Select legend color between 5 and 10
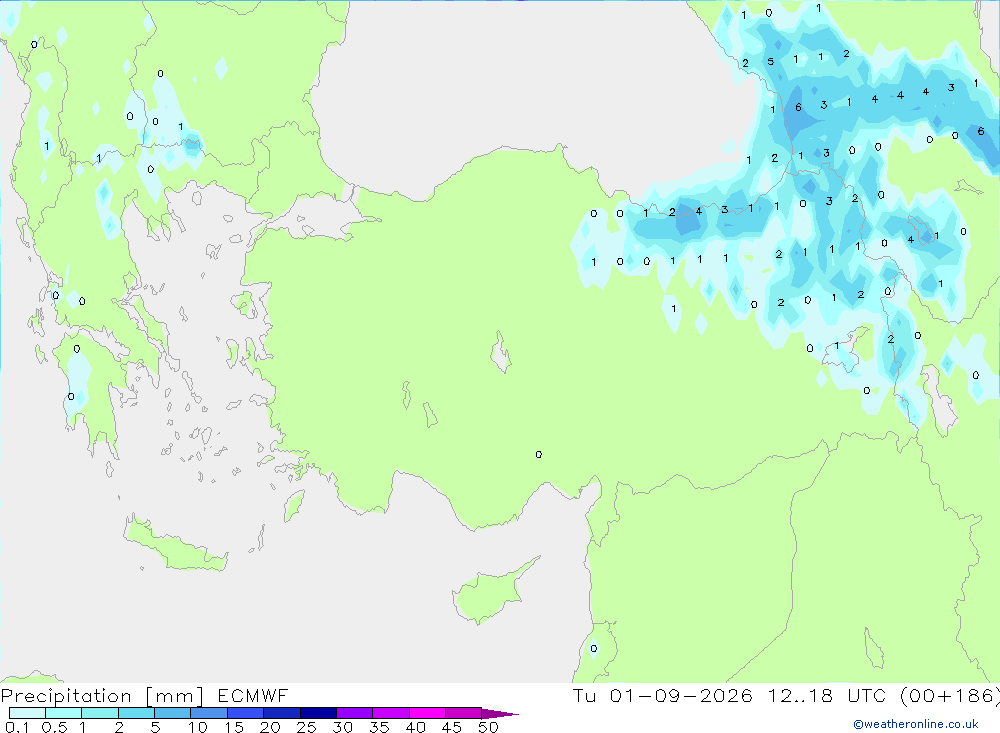The height and width of the screenshot is (733, 1000). point(172,713)
